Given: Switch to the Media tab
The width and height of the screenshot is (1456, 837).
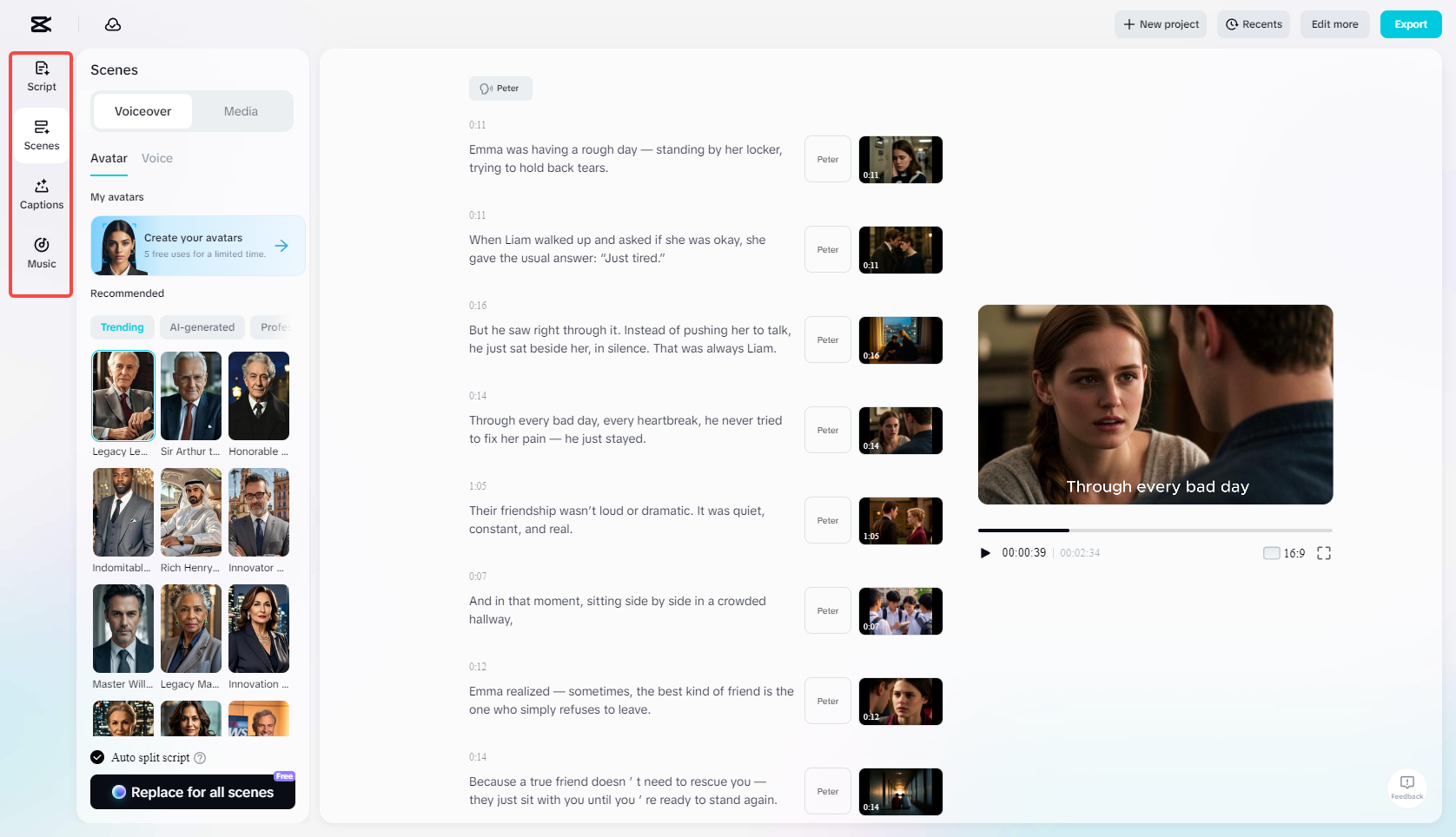Looking at the screenshot, I should [241, 110].
